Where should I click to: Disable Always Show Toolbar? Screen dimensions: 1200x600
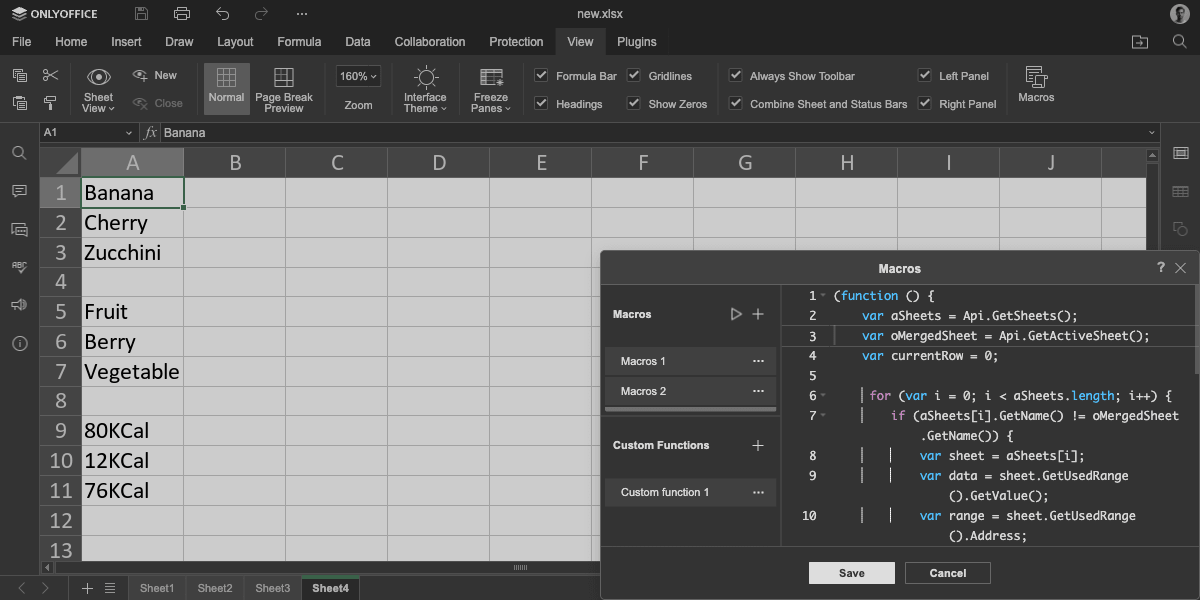735,75
